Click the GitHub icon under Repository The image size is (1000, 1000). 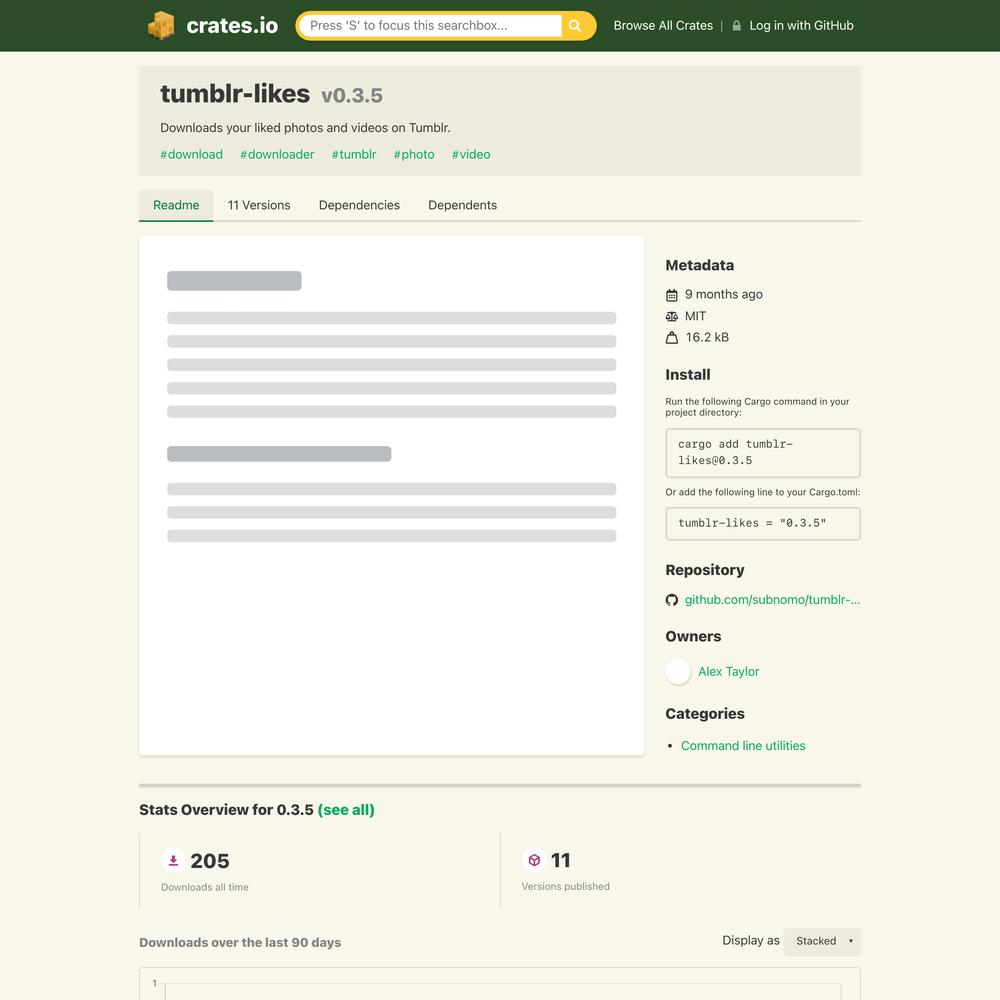(672, 600)
